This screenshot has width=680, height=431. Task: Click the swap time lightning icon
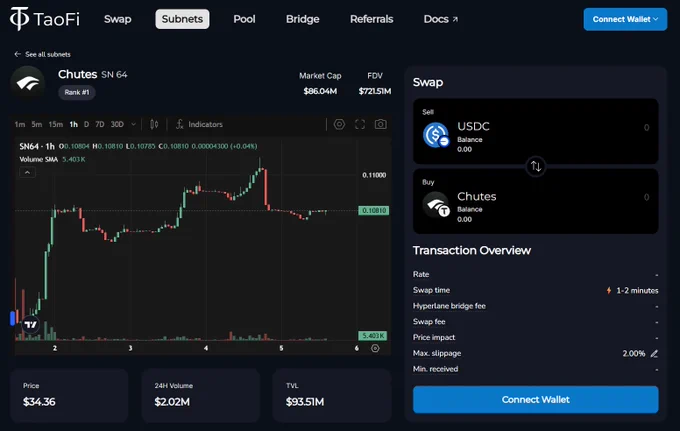click(609, 290)
